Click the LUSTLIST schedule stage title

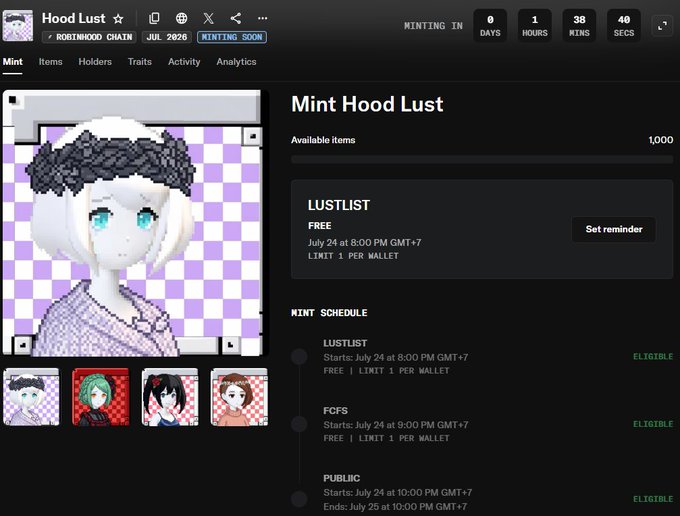coord(345,343)
